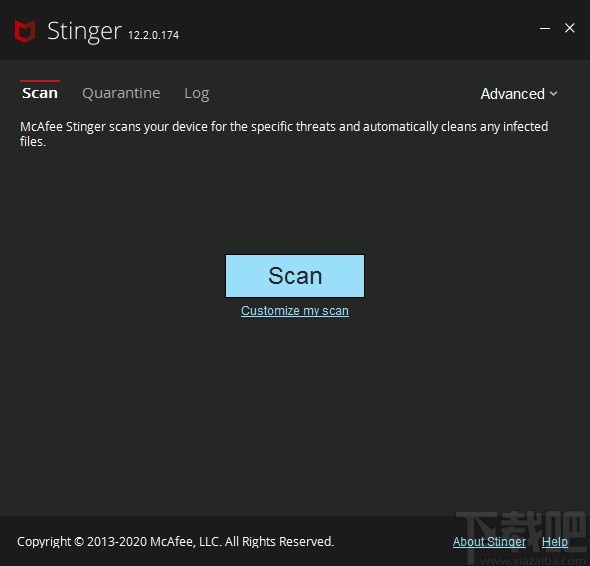Click the McAfee copyright notice text
Viewport: 590px width, 566px height.
[x=175, y=542]
